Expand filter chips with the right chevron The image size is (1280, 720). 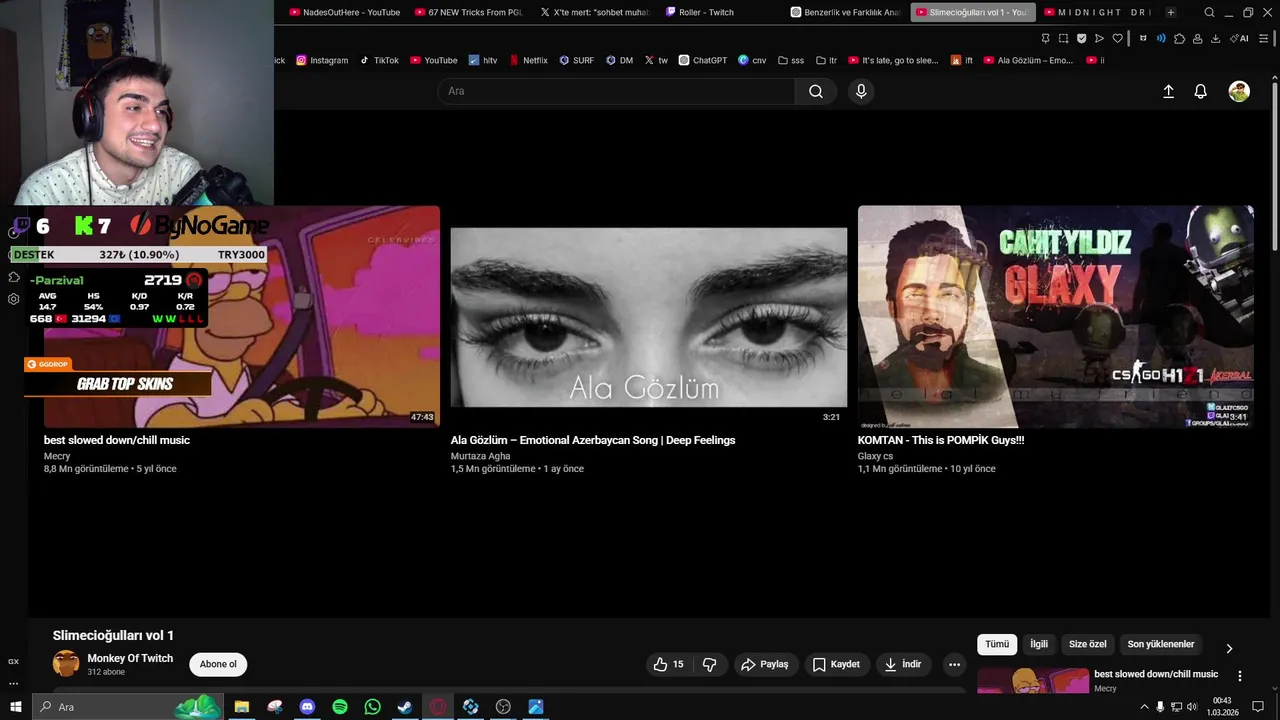coord(1229,648)
